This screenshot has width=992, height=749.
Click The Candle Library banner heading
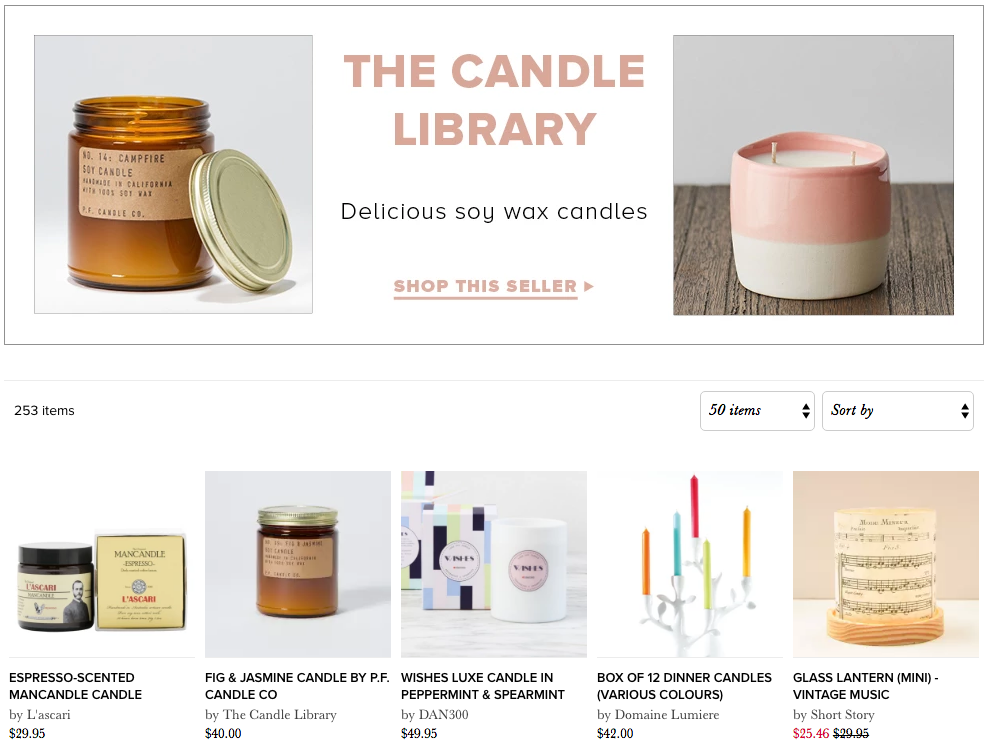pyautogui.click(x=494, y=99)
